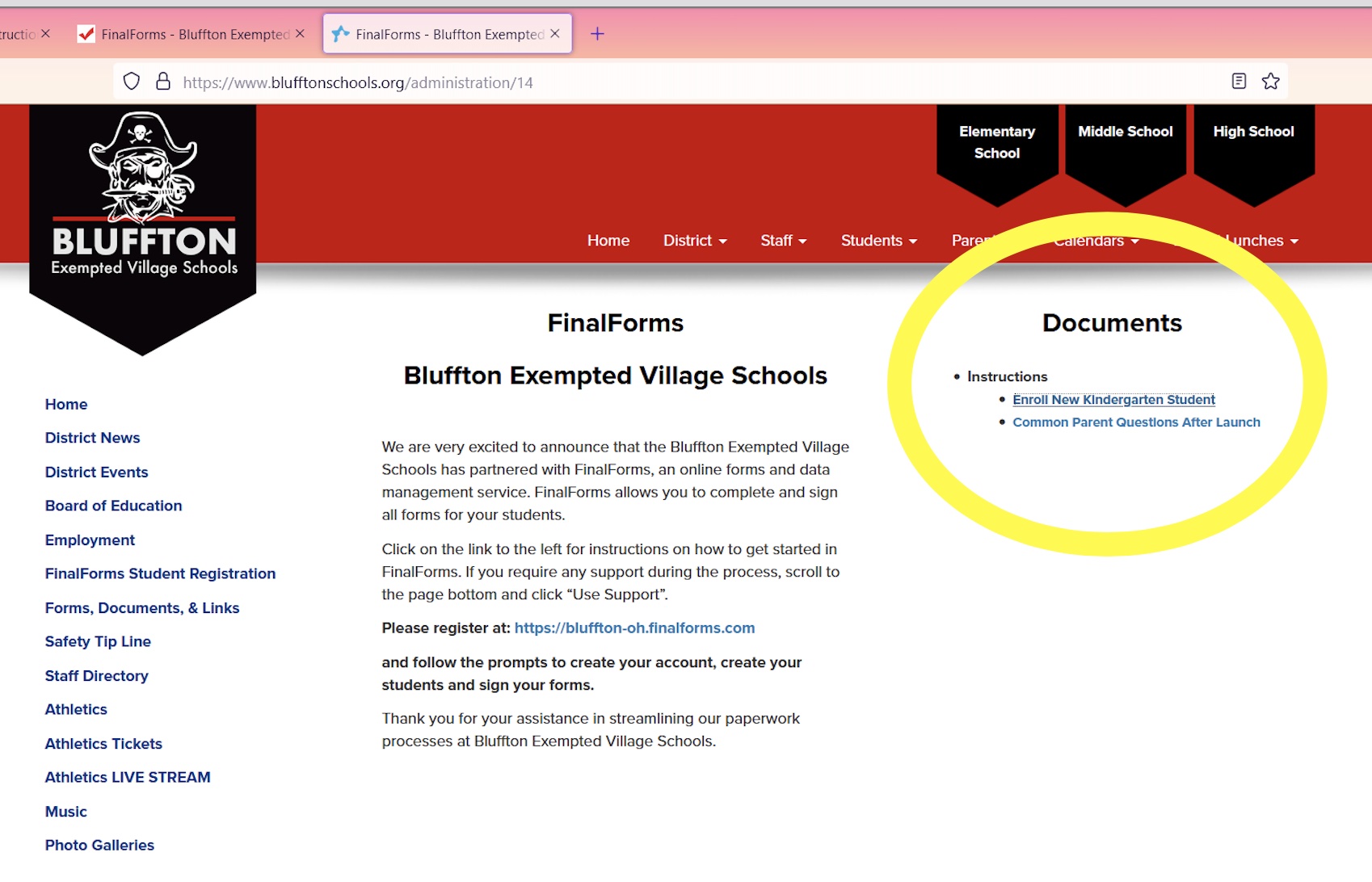Go to Board of Education page
Viewport: 1372px width, 882px height.
pos(113,506)
